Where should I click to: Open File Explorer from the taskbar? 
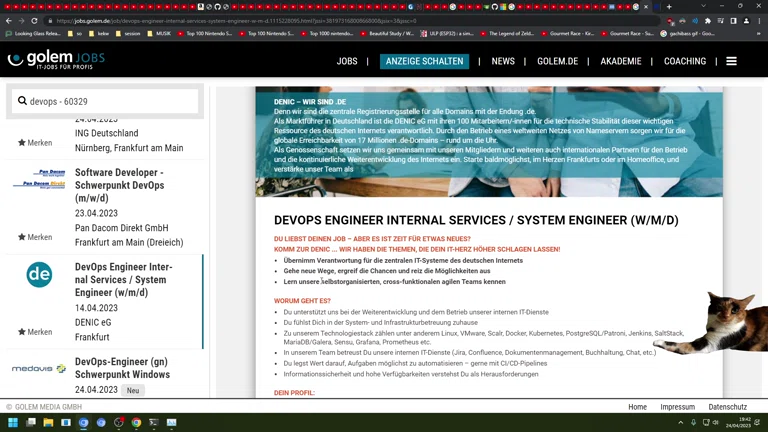coord(48,423)
